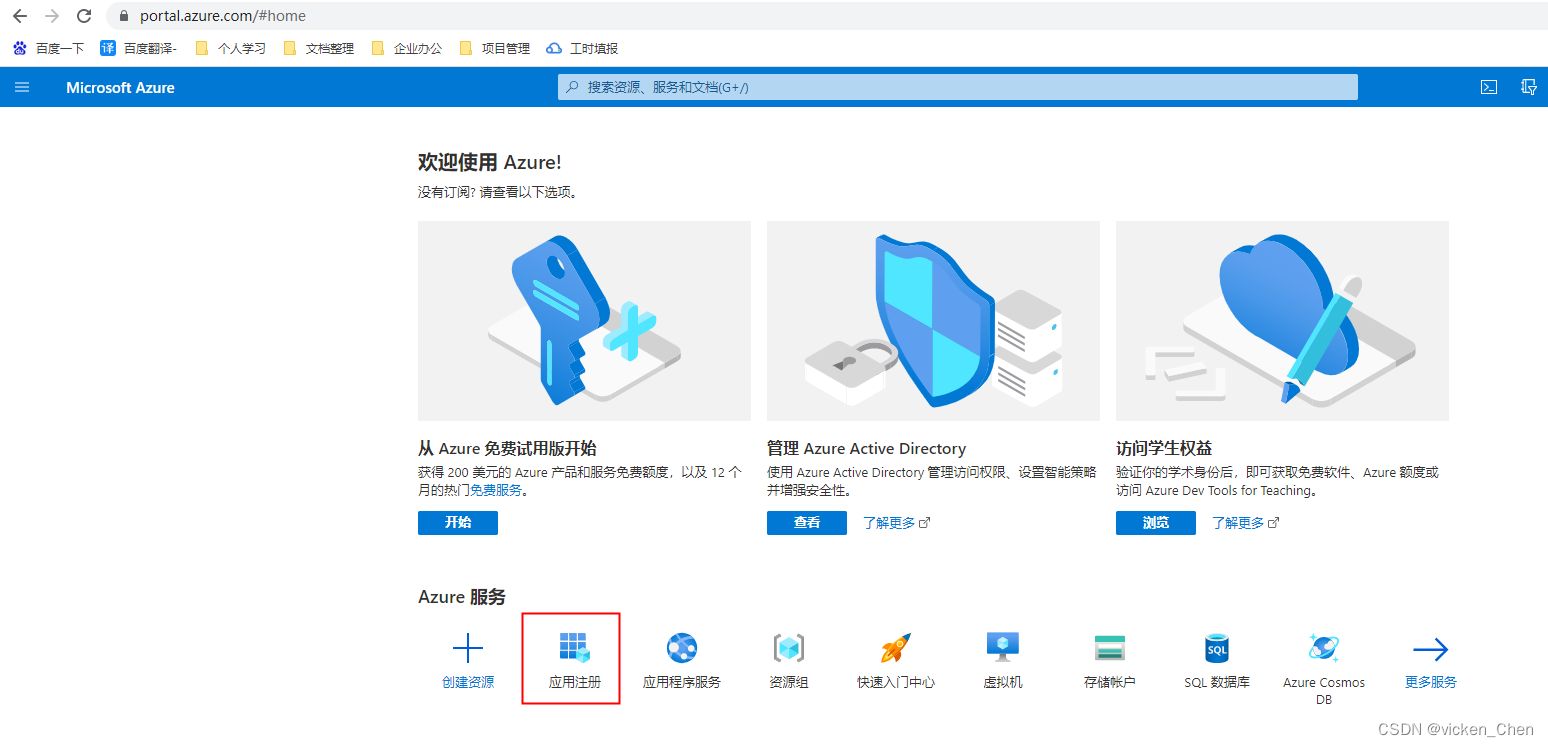This screenshot has height=747, width=1548.
Task: Click the 访问学生权益 heading
Action: pos(1164,449)
